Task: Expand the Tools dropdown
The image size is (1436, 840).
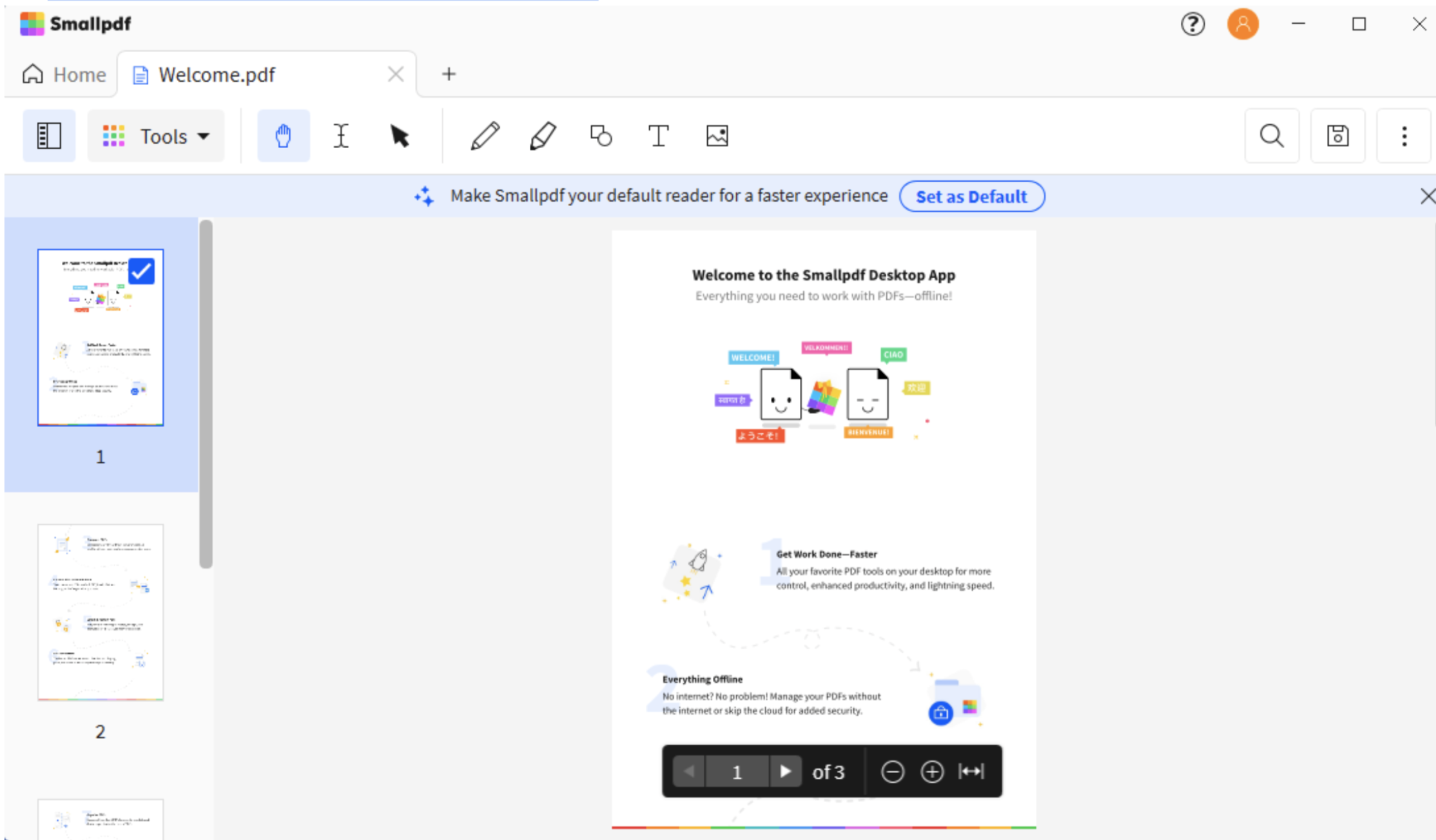Action: 156,136
